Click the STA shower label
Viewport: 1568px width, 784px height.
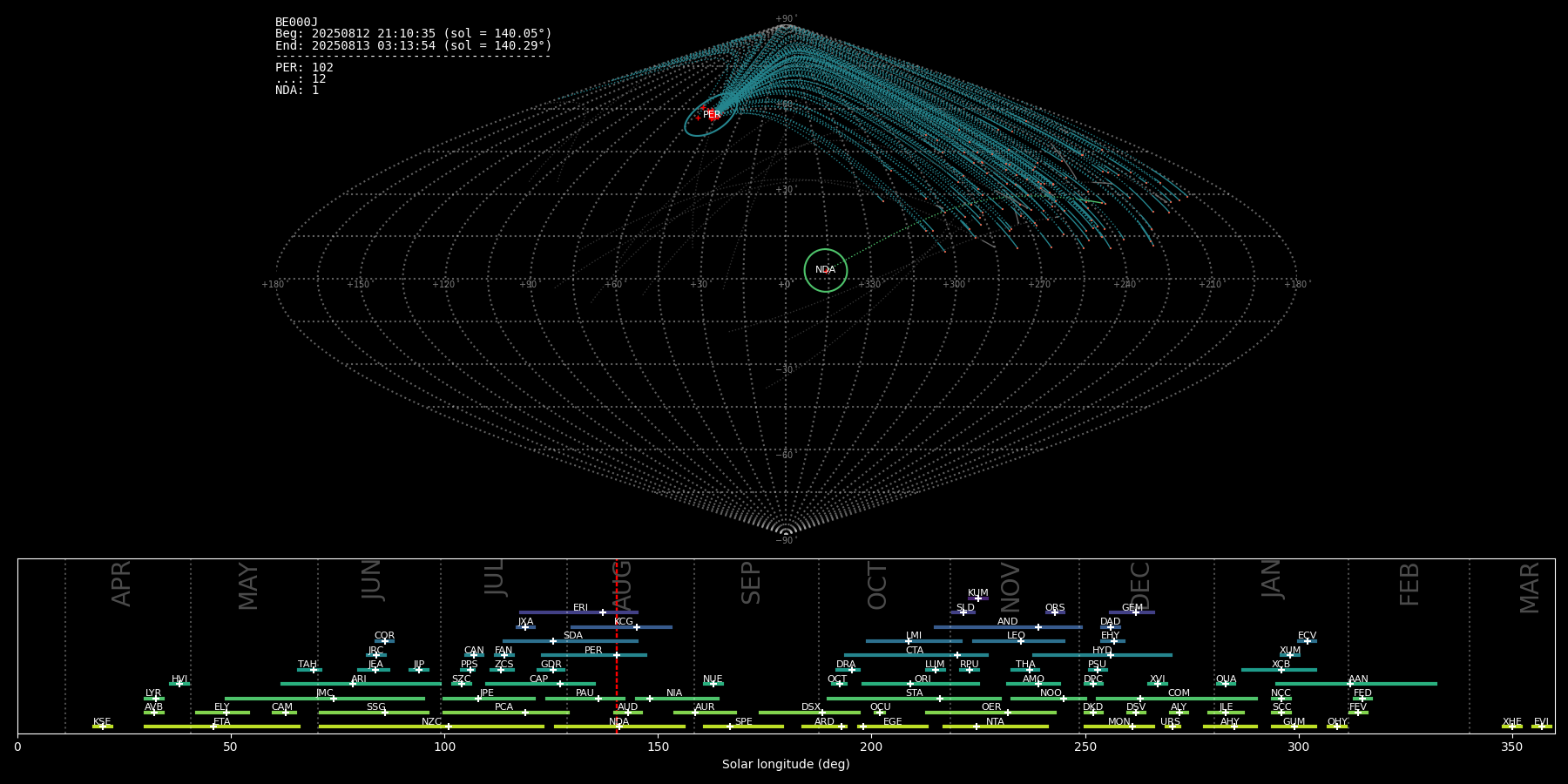tap(914, 693)
